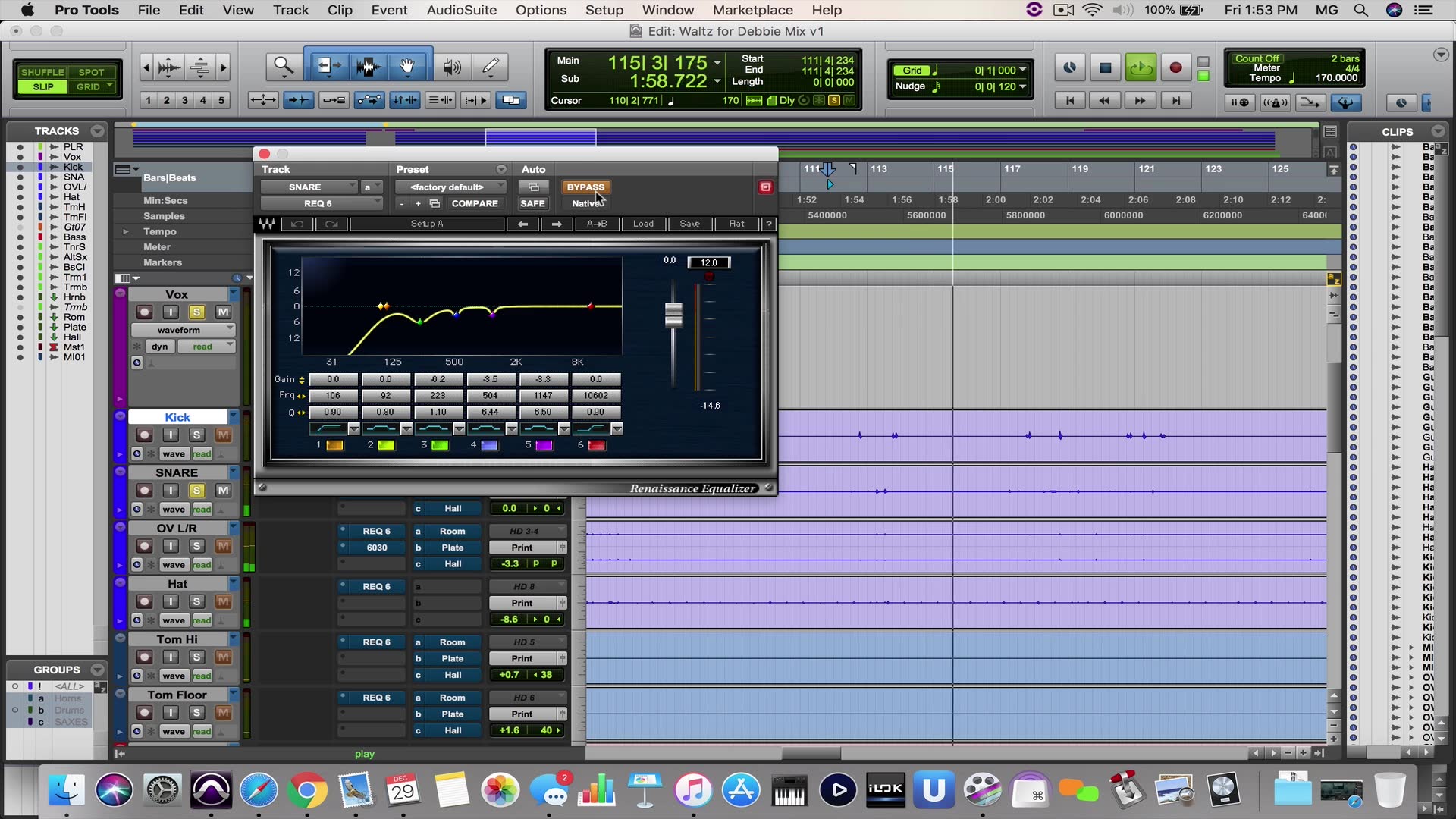Click the Load button in EQ

(643, 224)
